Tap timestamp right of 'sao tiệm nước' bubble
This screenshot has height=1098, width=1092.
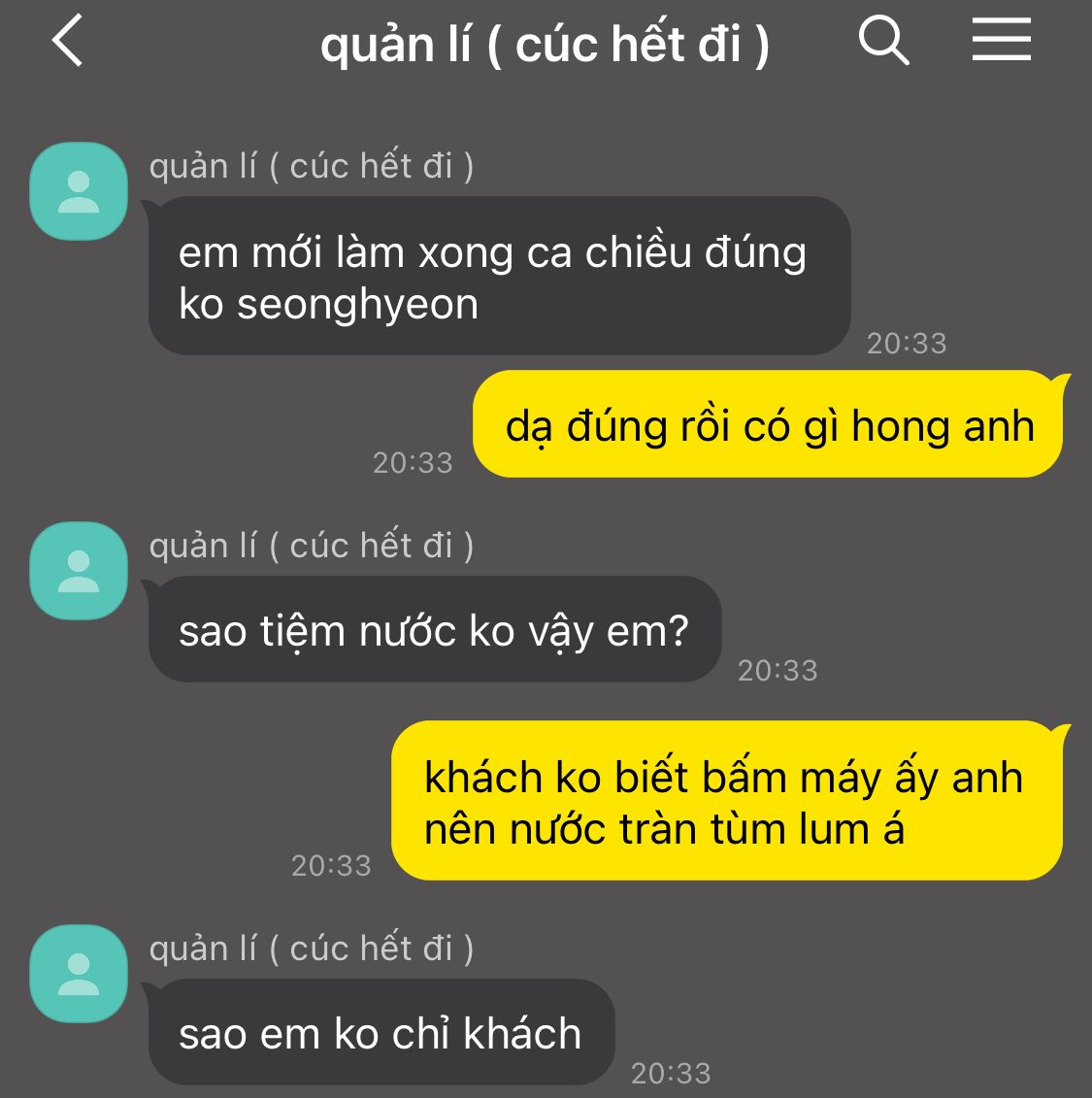click(x=778, y=671)
